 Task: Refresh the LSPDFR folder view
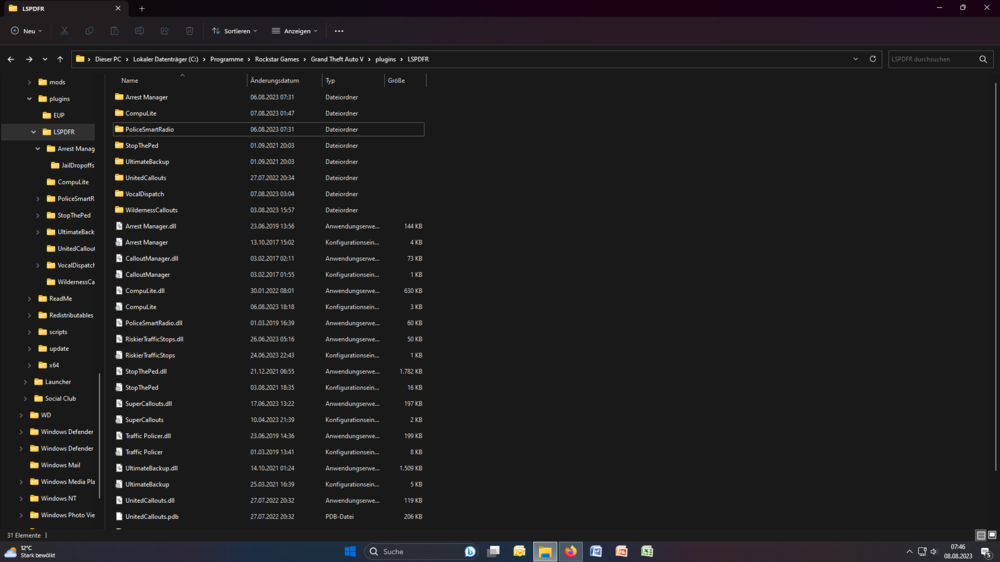click(872, 59)
